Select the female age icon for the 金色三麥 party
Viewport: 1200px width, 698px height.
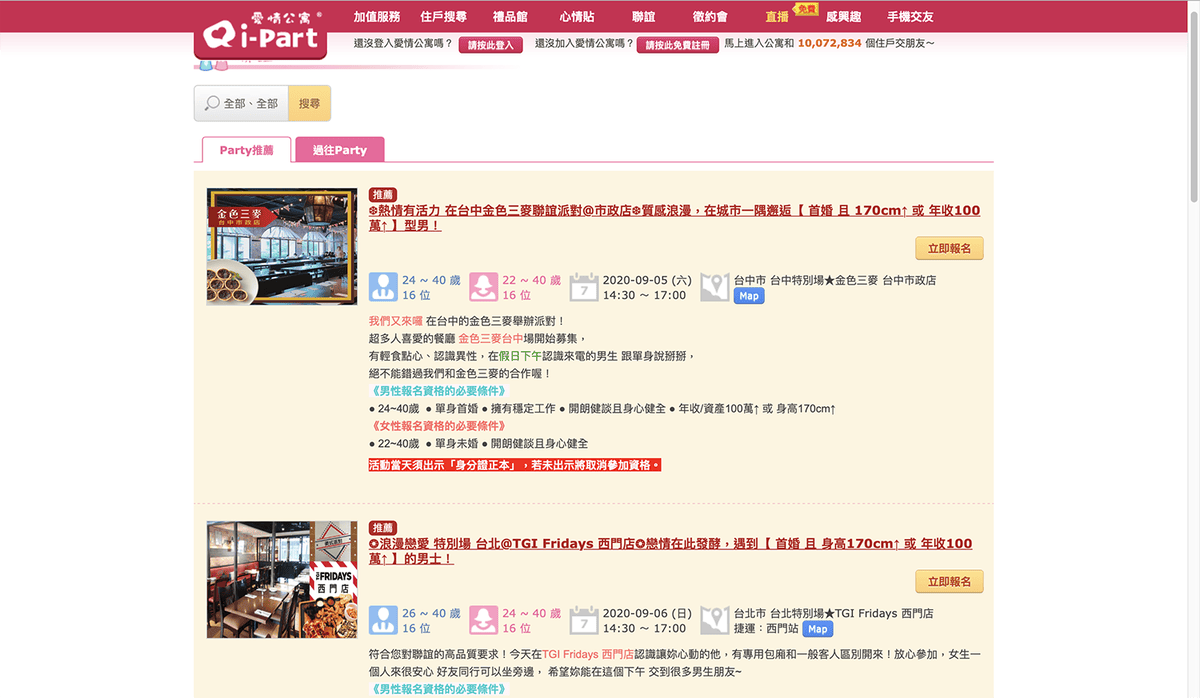pos(483,287)
